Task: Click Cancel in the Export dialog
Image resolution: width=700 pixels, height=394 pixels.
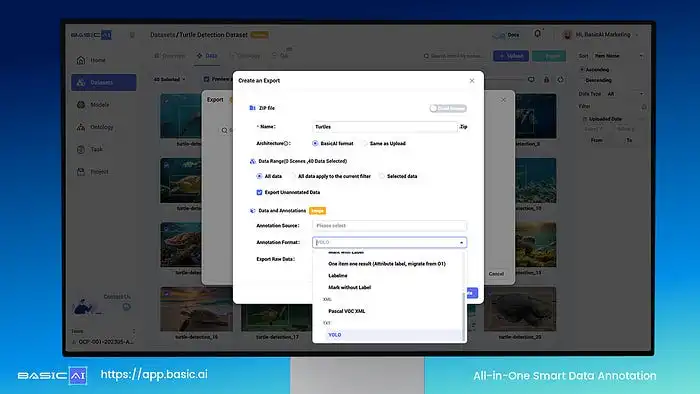Action: [x=496, y=274]
